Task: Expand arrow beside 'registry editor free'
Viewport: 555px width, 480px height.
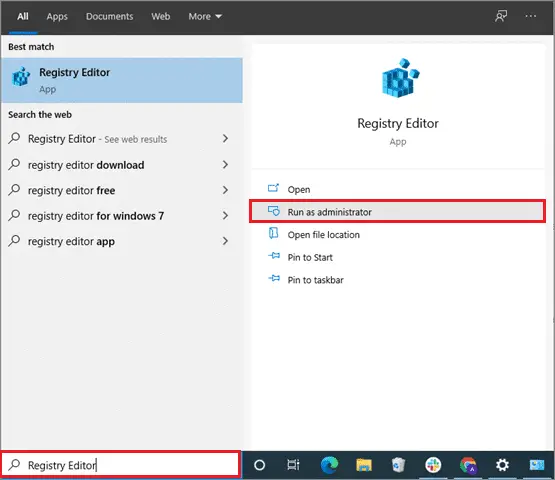Action: (225, 190)
